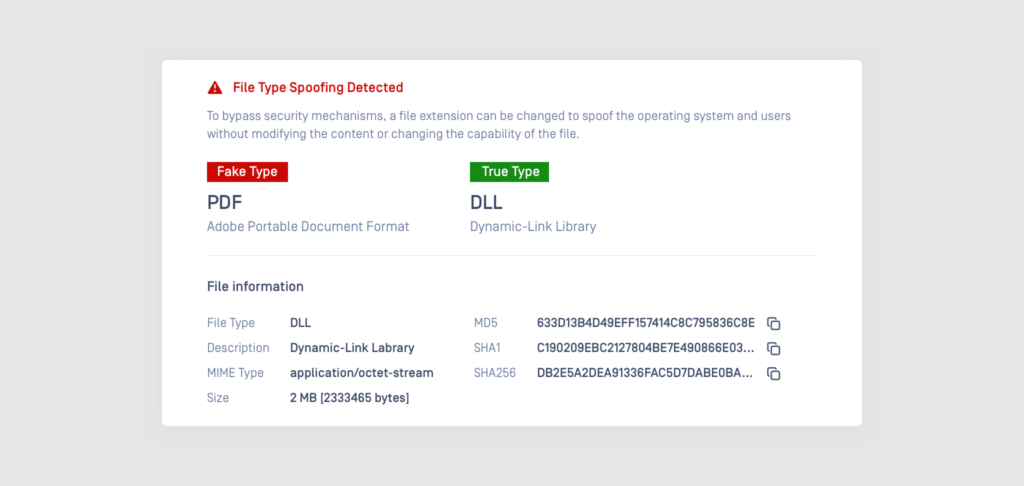Screen dimensions: 1024x486
Task: Click the Dynamic-Link Labrary description value
Action: [x=351, y=348]
